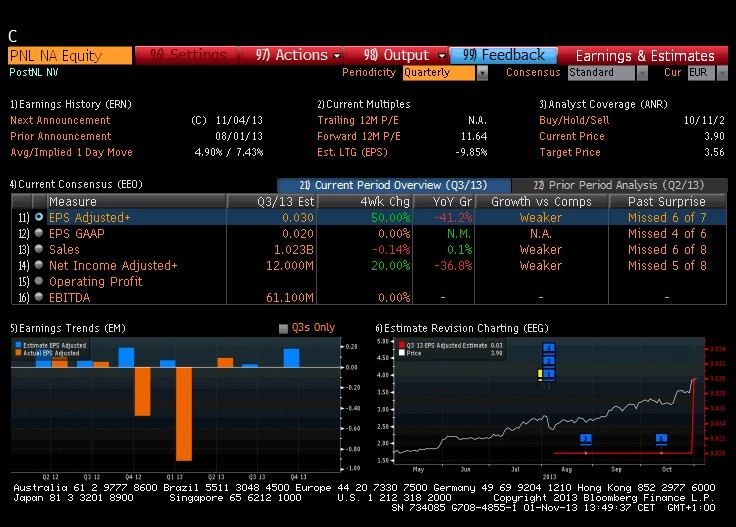
Task: Click the event marker numbered 4 on chart
Action: (x=549, y=348)
